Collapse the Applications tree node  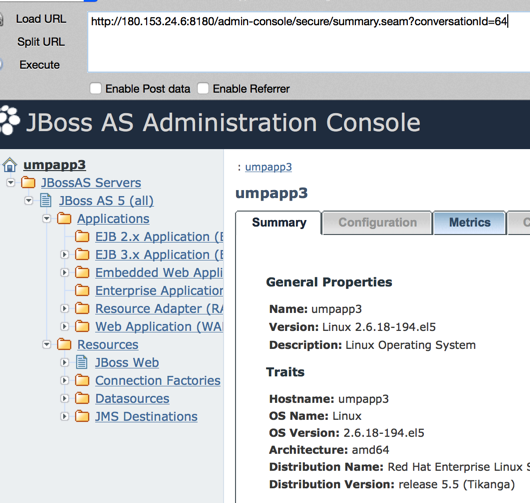47,219
